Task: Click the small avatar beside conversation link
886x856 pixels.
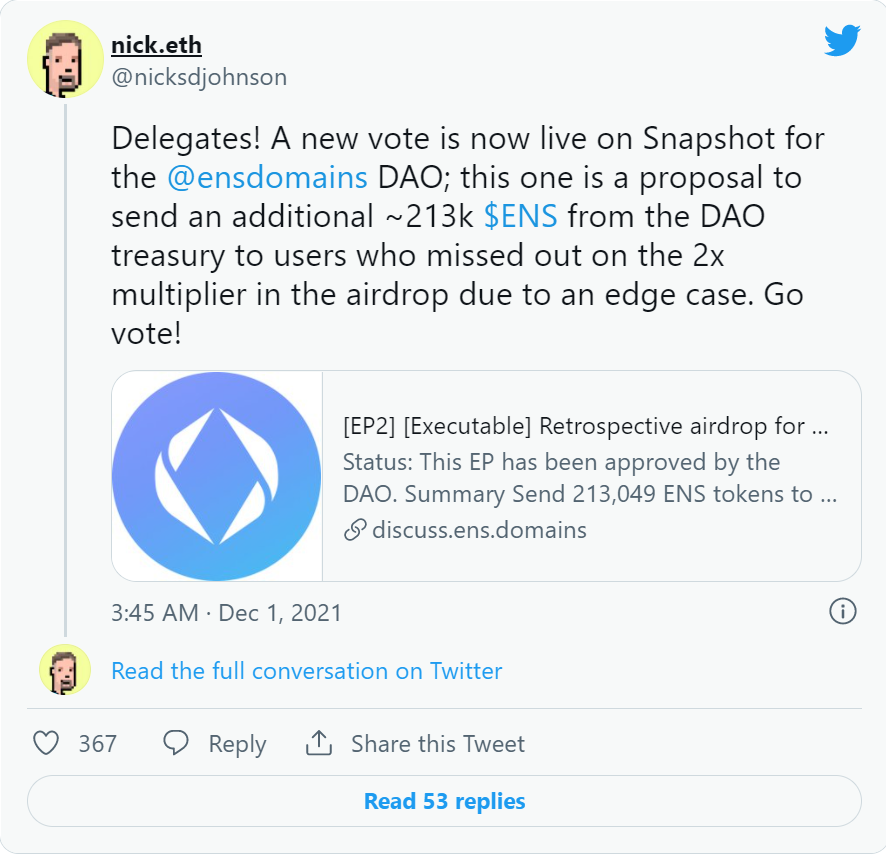Action: pyautogui.click(x=65, y=670)
